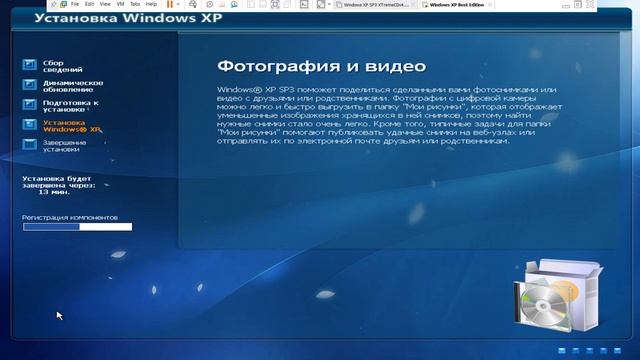
Task: Click the icon beside Установка Windows XP step
Action: click(x=29, y=124)
